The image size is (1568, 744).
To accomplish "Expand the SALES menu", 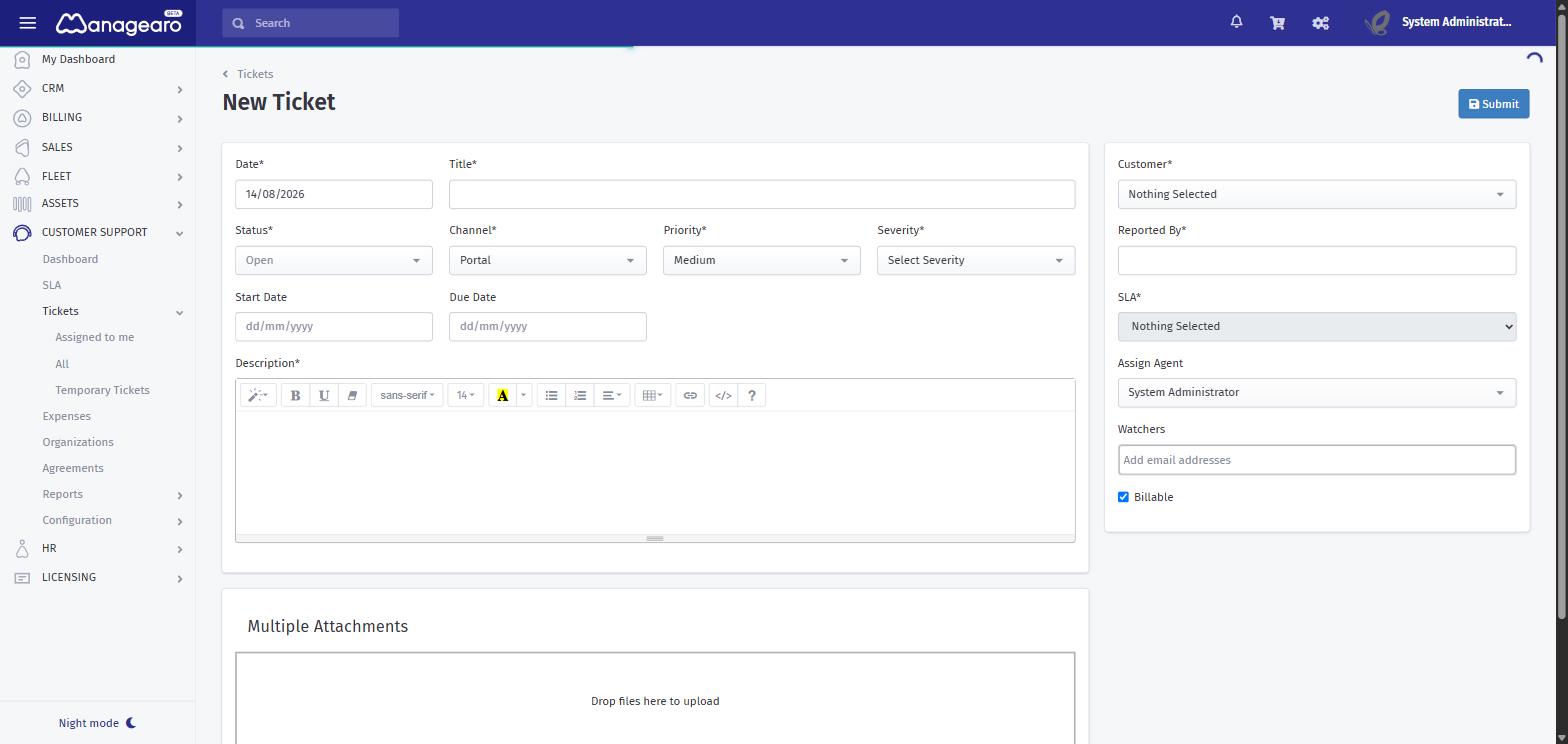I will point(180,149).
